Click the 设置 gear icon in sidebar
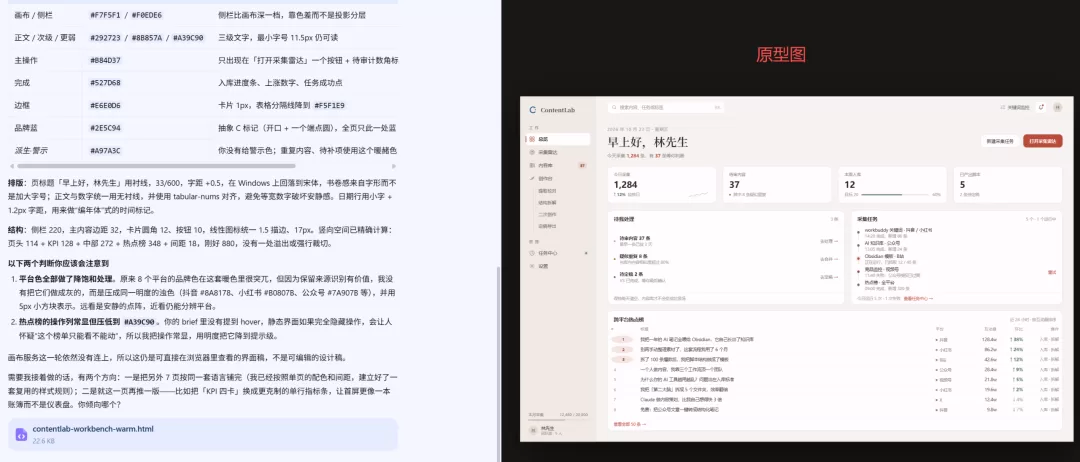Screen dimensions: 1080x462 click(x=532, y=266)
